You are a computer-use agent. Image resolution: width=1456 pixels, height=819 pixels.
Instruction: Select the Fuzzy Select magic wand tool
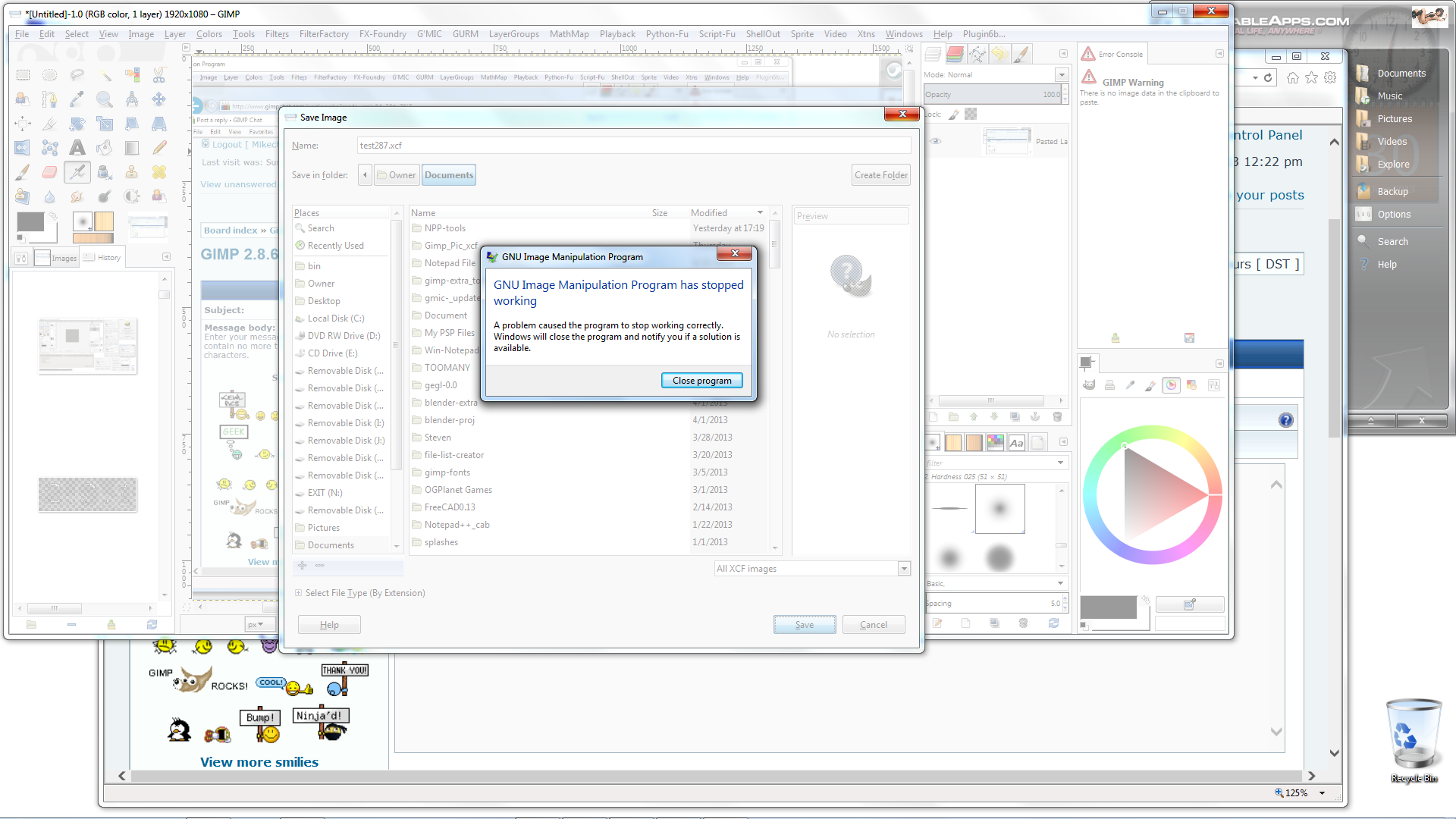[105, 75]
